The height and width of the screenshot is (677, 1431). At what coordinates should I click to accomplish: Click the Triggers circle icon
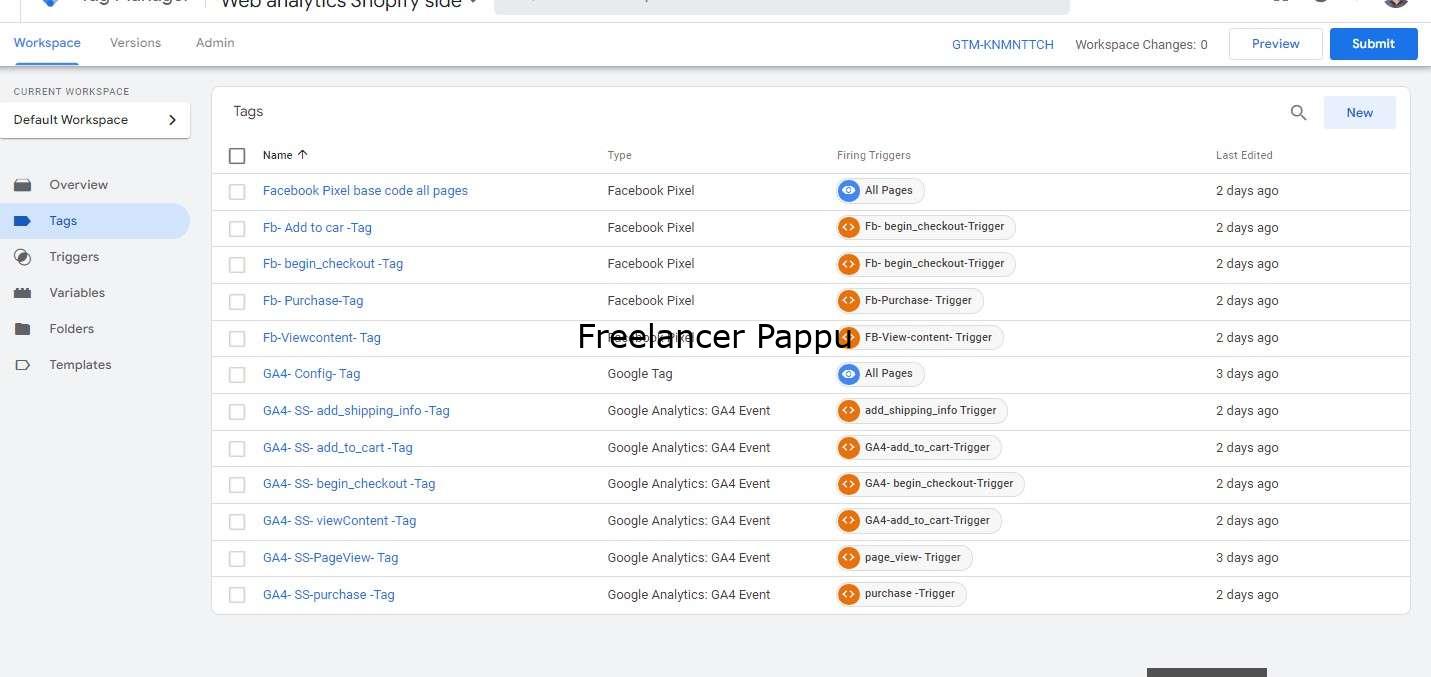[23, 257]
